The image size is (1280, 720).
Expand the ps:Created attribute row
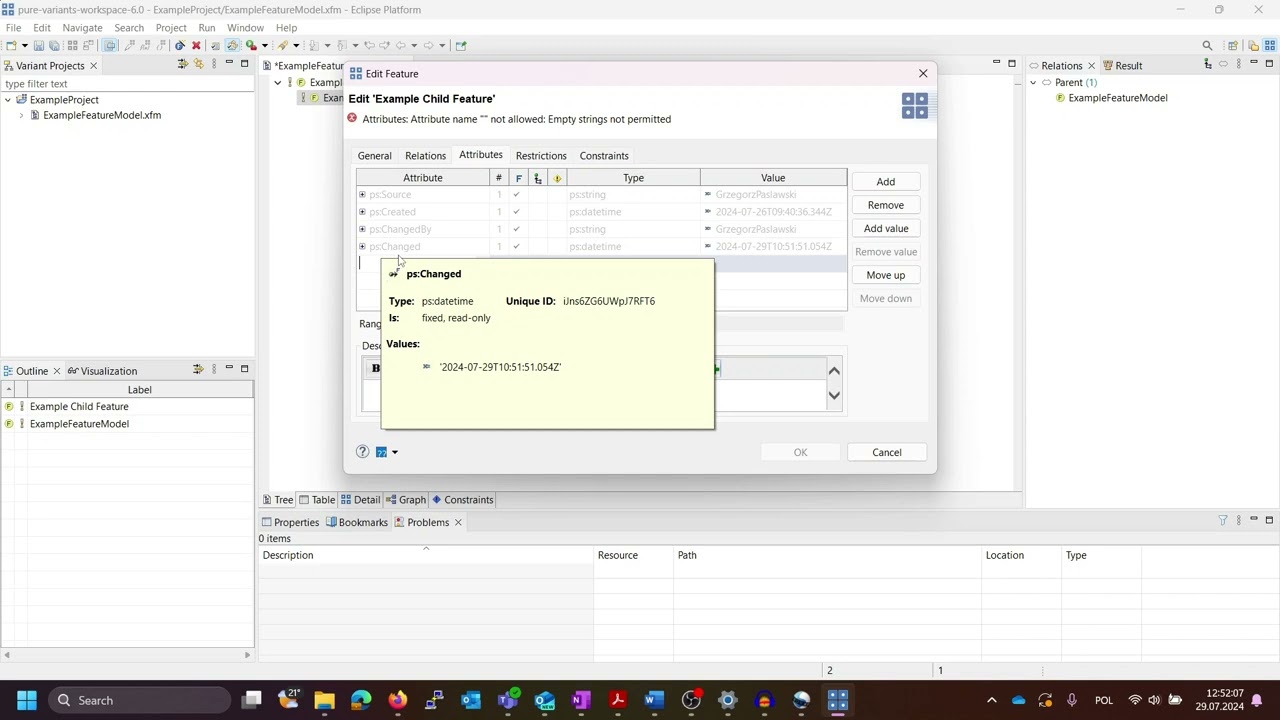tap(362, 212)
